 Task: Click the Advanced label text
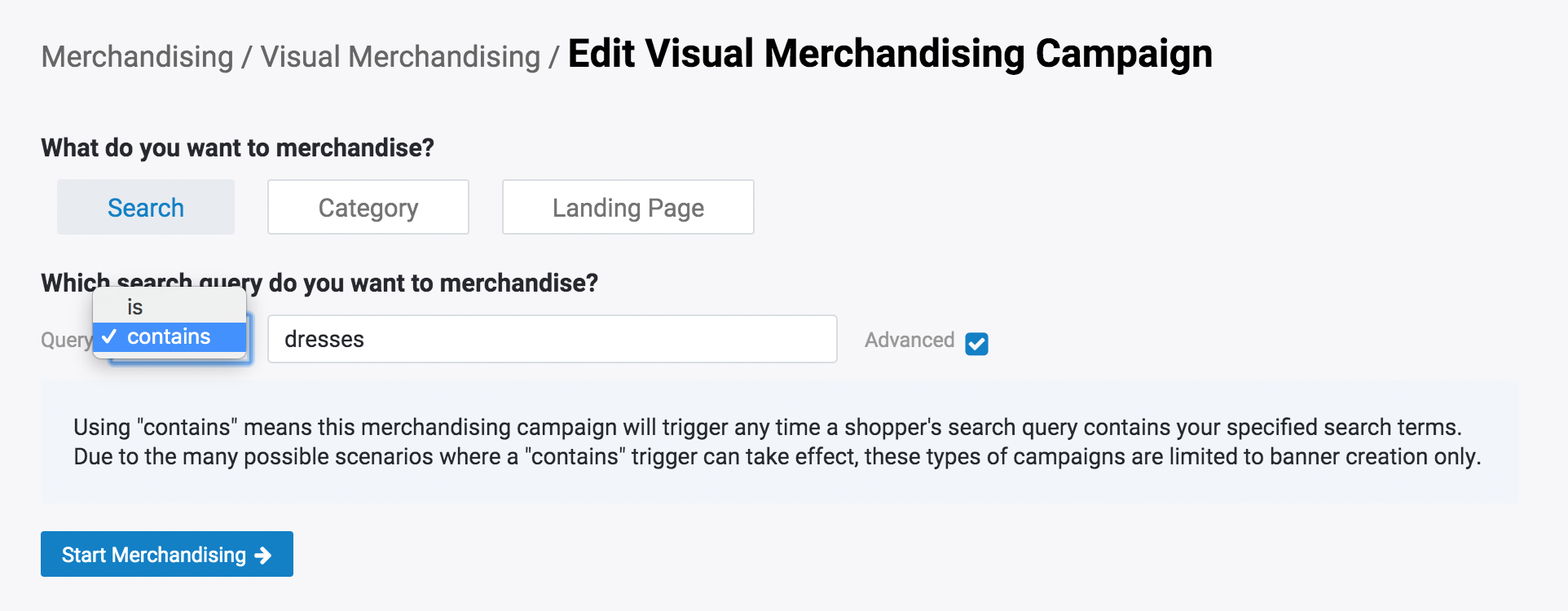click(x=909, y=340)
